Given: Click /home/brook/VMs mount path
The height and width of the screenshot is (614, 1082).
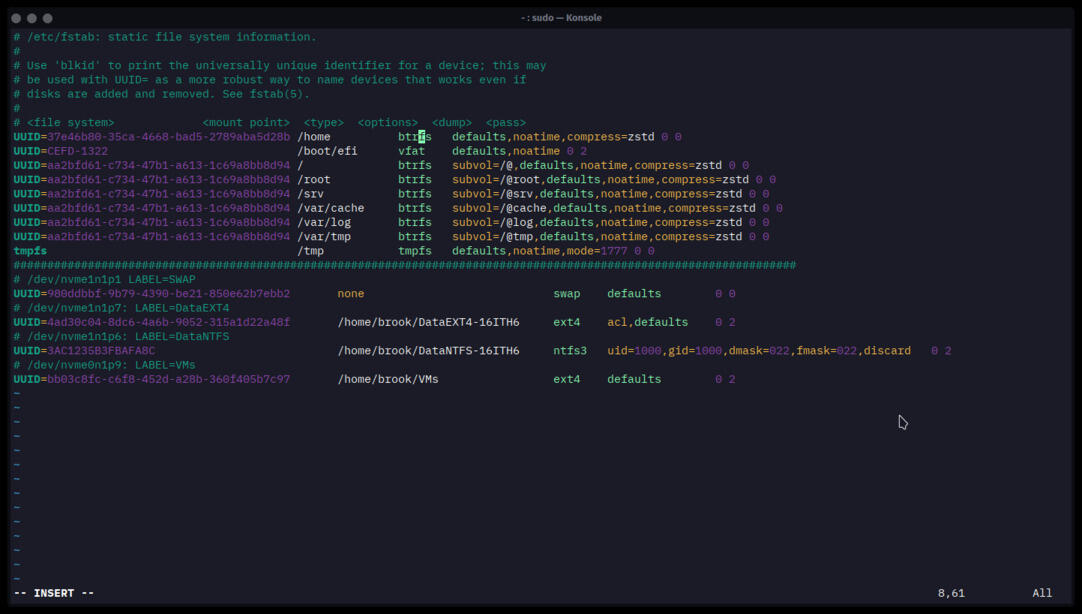Looking at the screenshot, I should click(388, 379).
